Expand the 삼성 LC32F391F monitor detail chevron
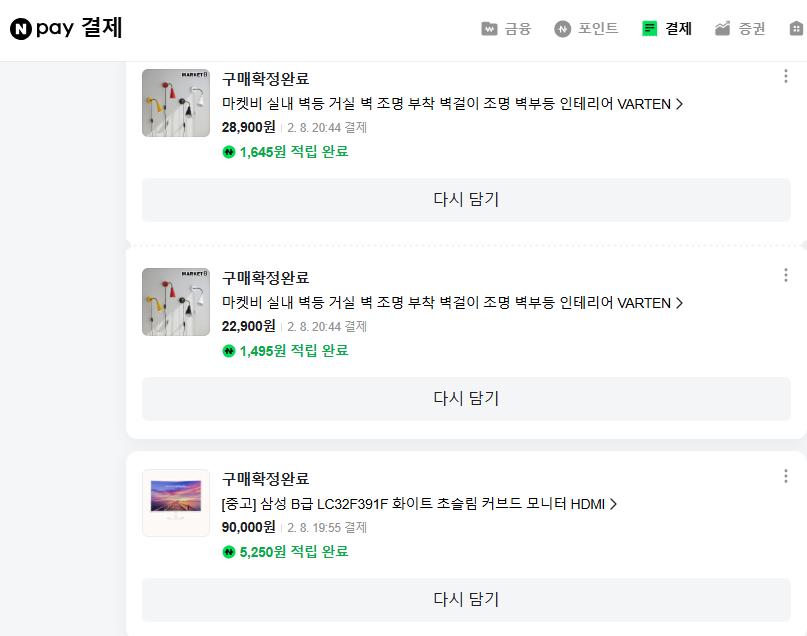This screenshot has width=807, height=636. point(613,503)
